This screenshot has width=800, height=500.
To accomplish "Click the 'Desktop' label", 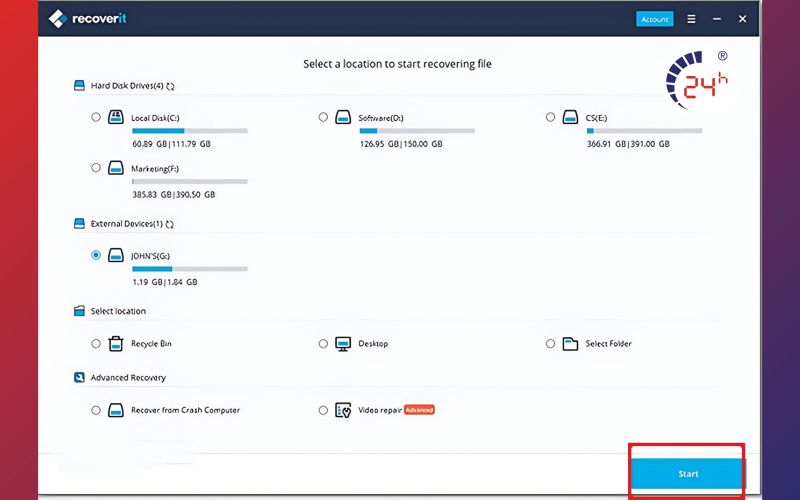I will (x=373, y=344).
